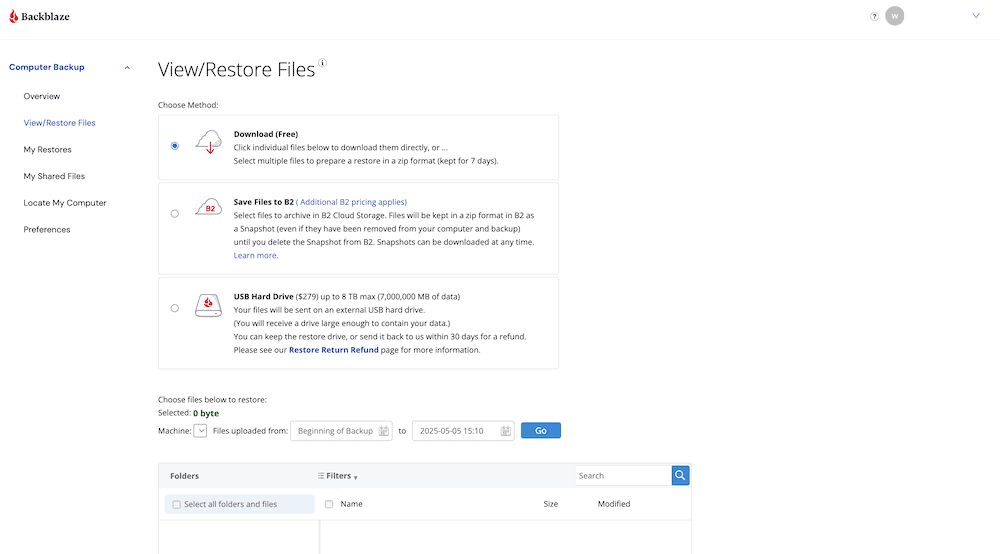Click the magnifier search button
Screen dimensions: 1000x554
coord(680,476)
